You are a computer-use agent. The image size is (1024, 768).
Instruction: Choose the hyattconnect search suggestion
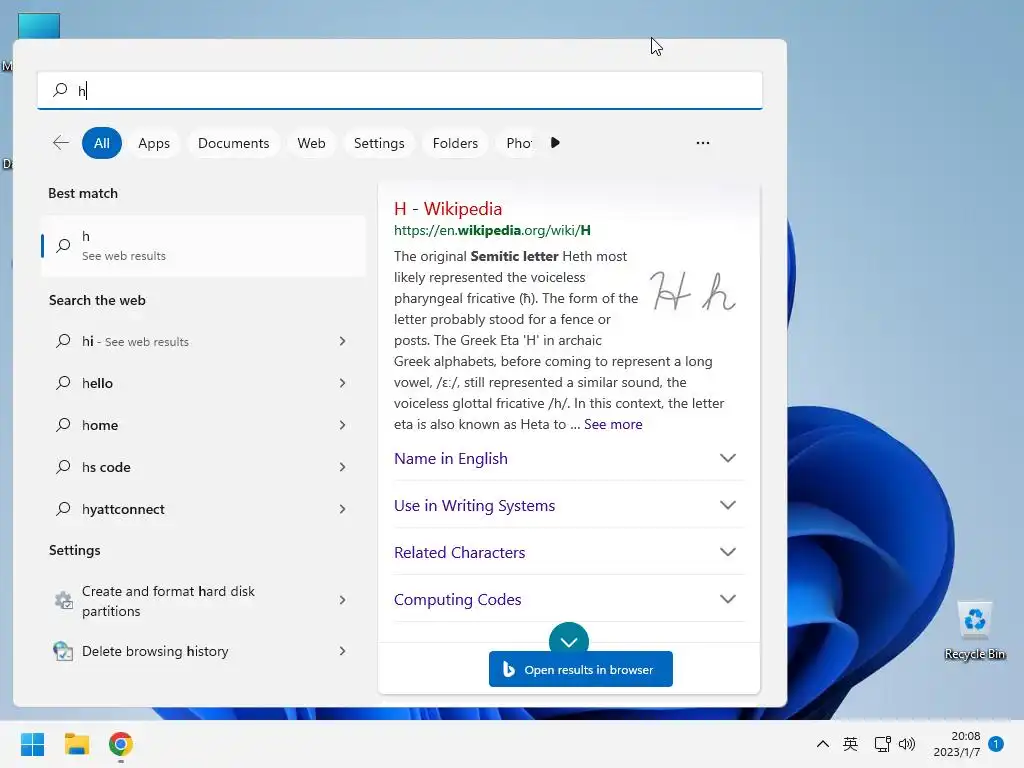pos(203,509)
